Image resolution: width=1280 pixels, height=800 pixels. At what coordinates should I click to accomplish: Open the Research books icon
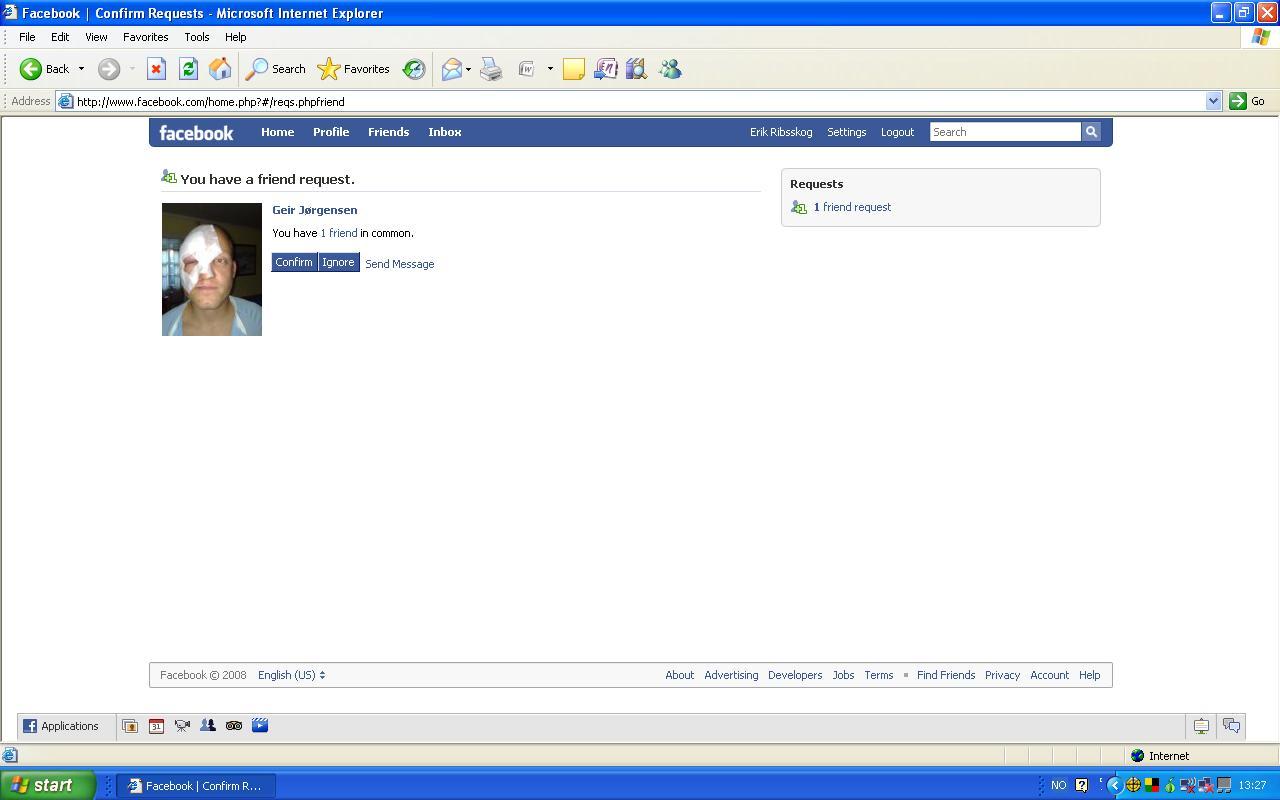pyautogui.click(x=636, y=69)
